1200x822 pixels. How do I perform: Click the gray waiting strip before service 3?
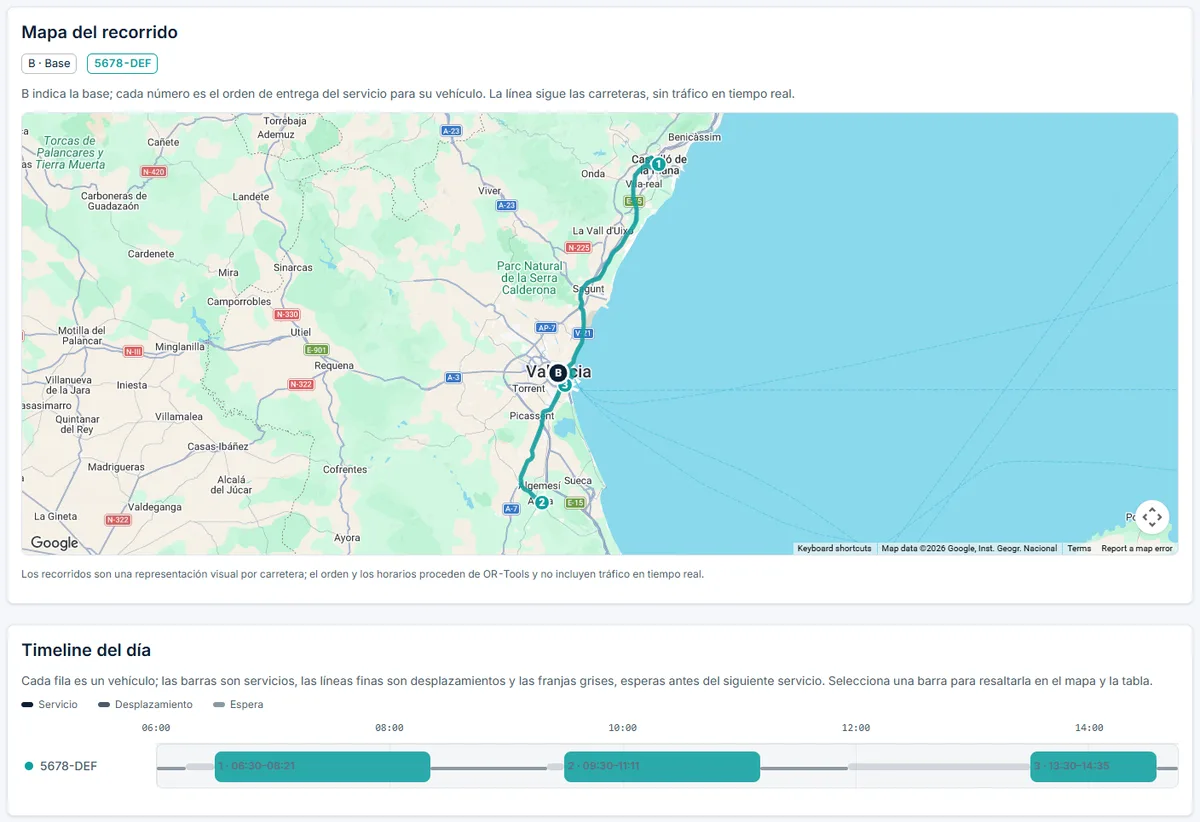[x=939, y=767]
